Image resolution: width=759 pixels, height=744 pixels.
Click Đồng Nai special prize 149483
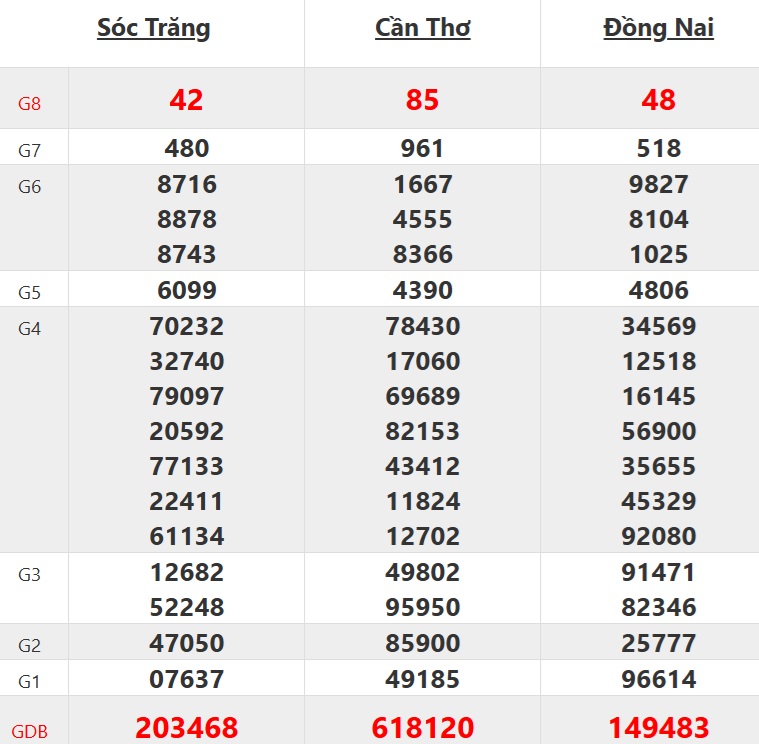[659, 728]
